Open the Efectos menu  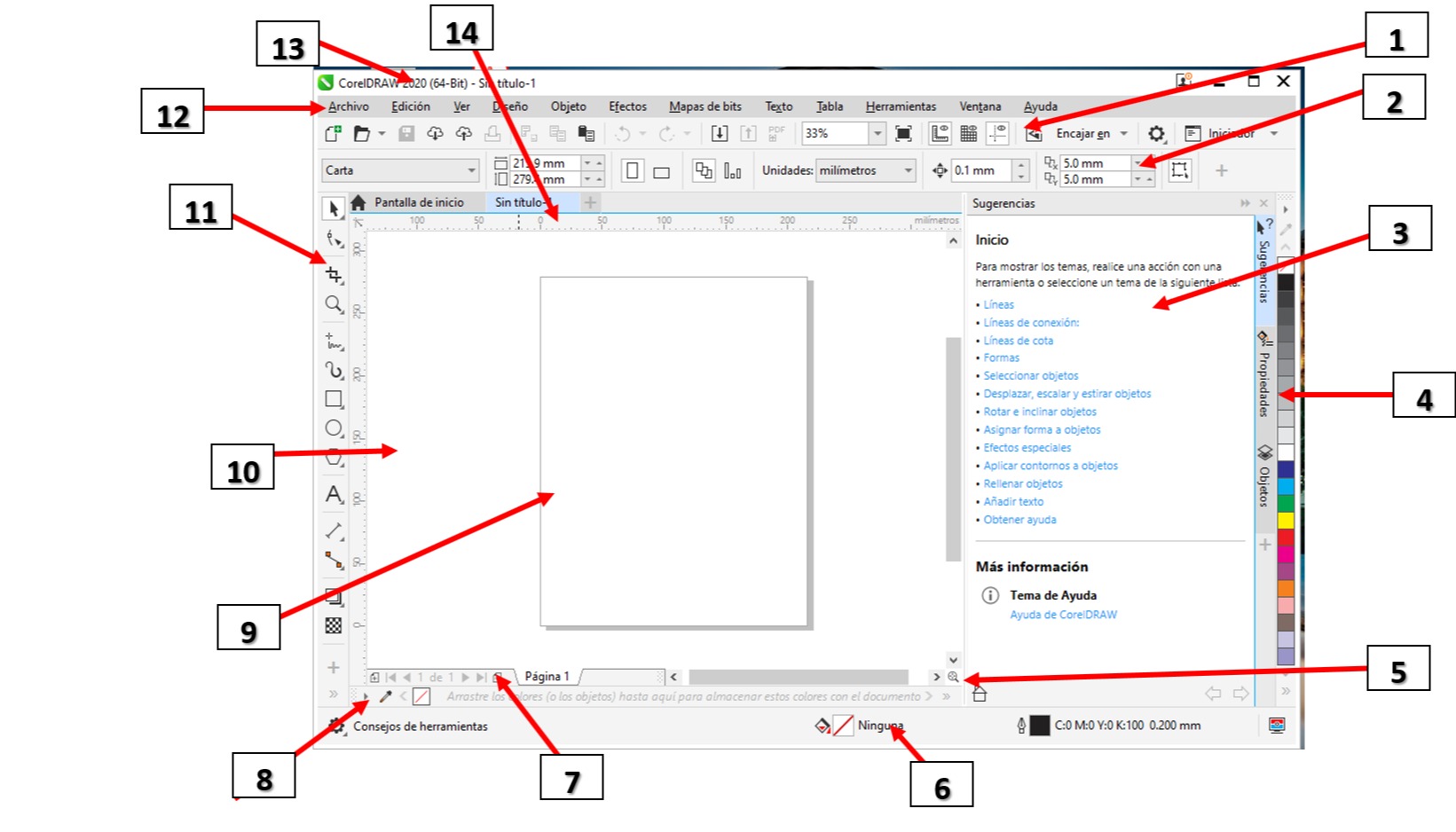click(x=627, y=106)
